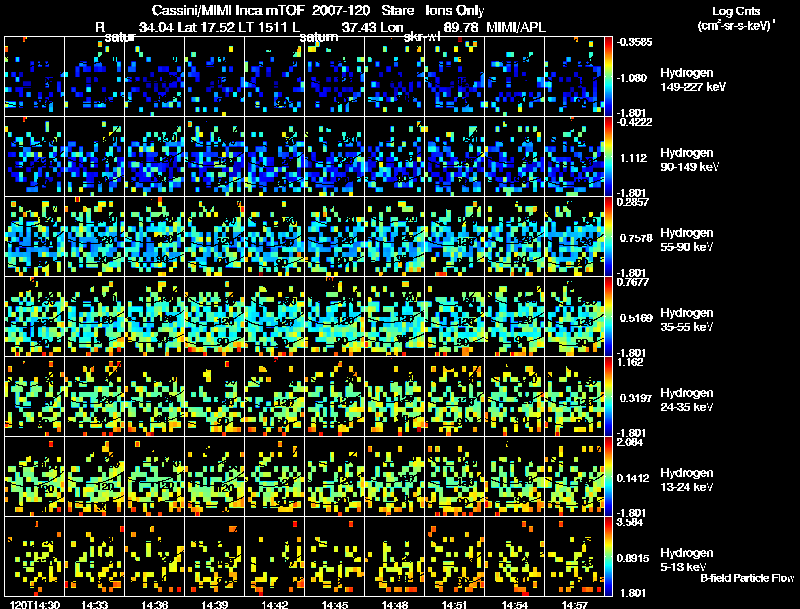Select the 'Hydrogen 35-55 keV' row label

click(687, 320)
